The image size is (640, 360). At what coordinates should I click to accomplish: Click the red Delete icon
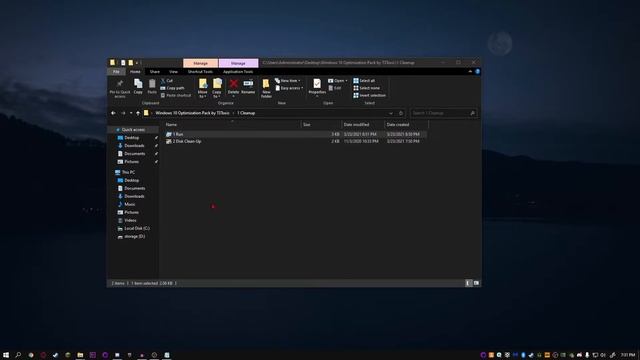[233, 84]
